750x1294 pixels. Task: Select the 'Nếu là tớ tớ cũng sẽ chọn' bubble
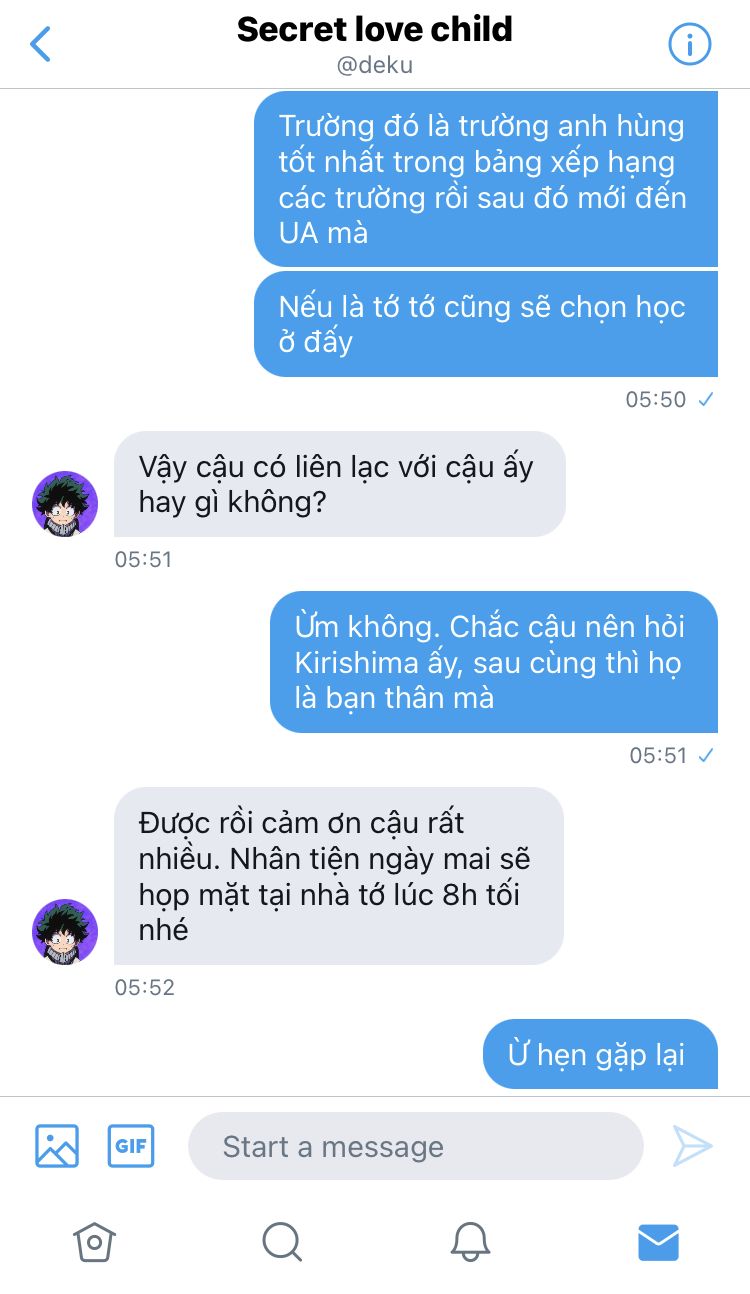coord(486,324)
